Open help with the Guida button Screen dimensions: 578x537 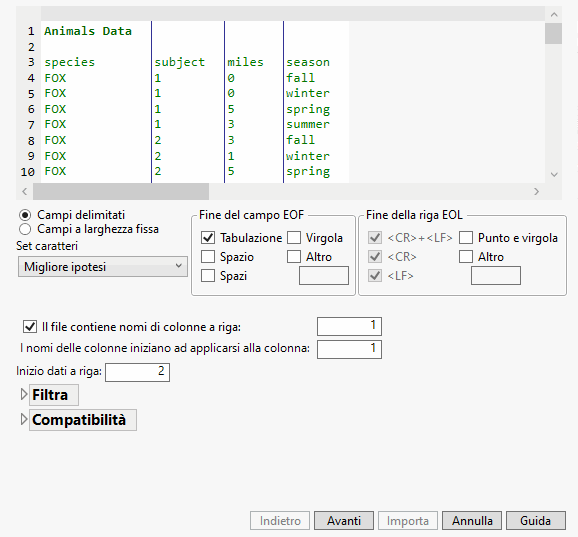[536, 520]
